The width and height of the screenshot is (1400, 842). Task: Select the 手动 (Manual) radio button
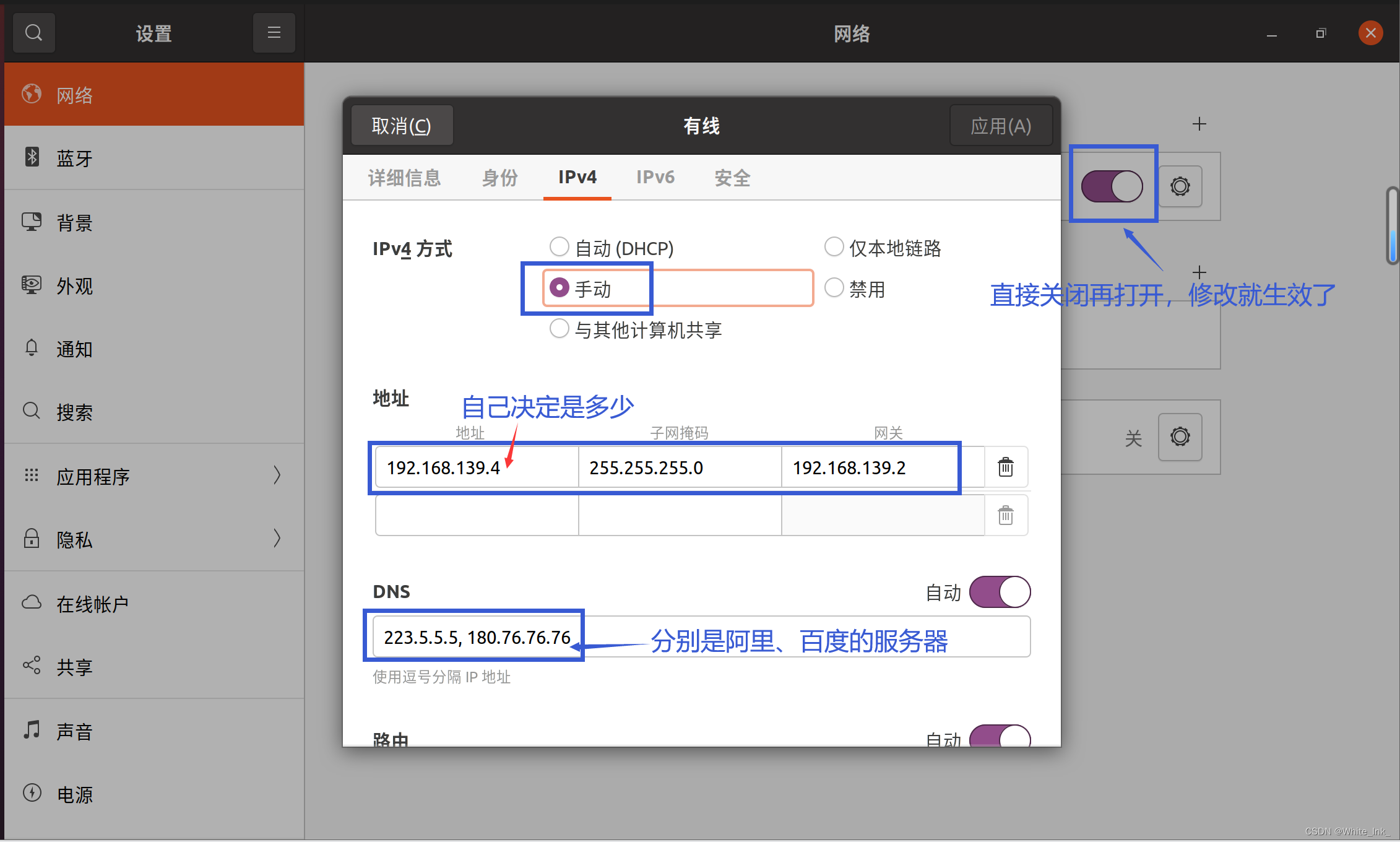point(558,289)
